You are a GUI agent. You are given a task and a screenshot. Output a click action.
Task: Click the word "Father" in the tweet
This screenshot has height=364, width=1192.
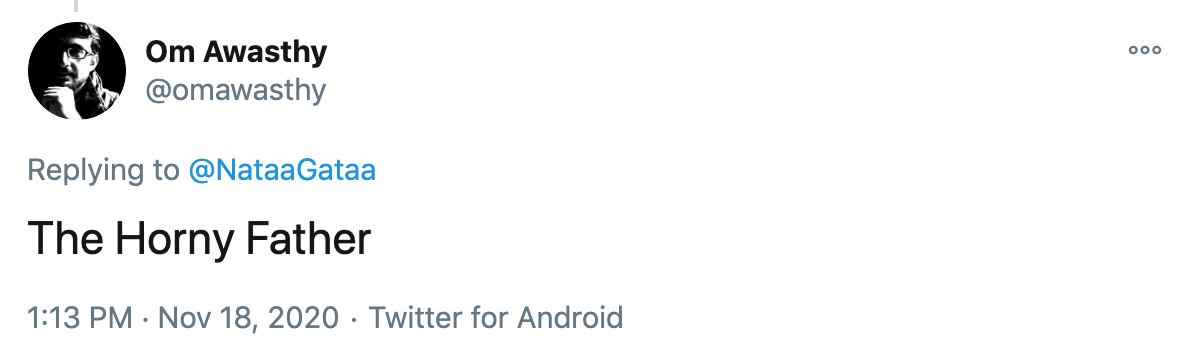point(309,238)
